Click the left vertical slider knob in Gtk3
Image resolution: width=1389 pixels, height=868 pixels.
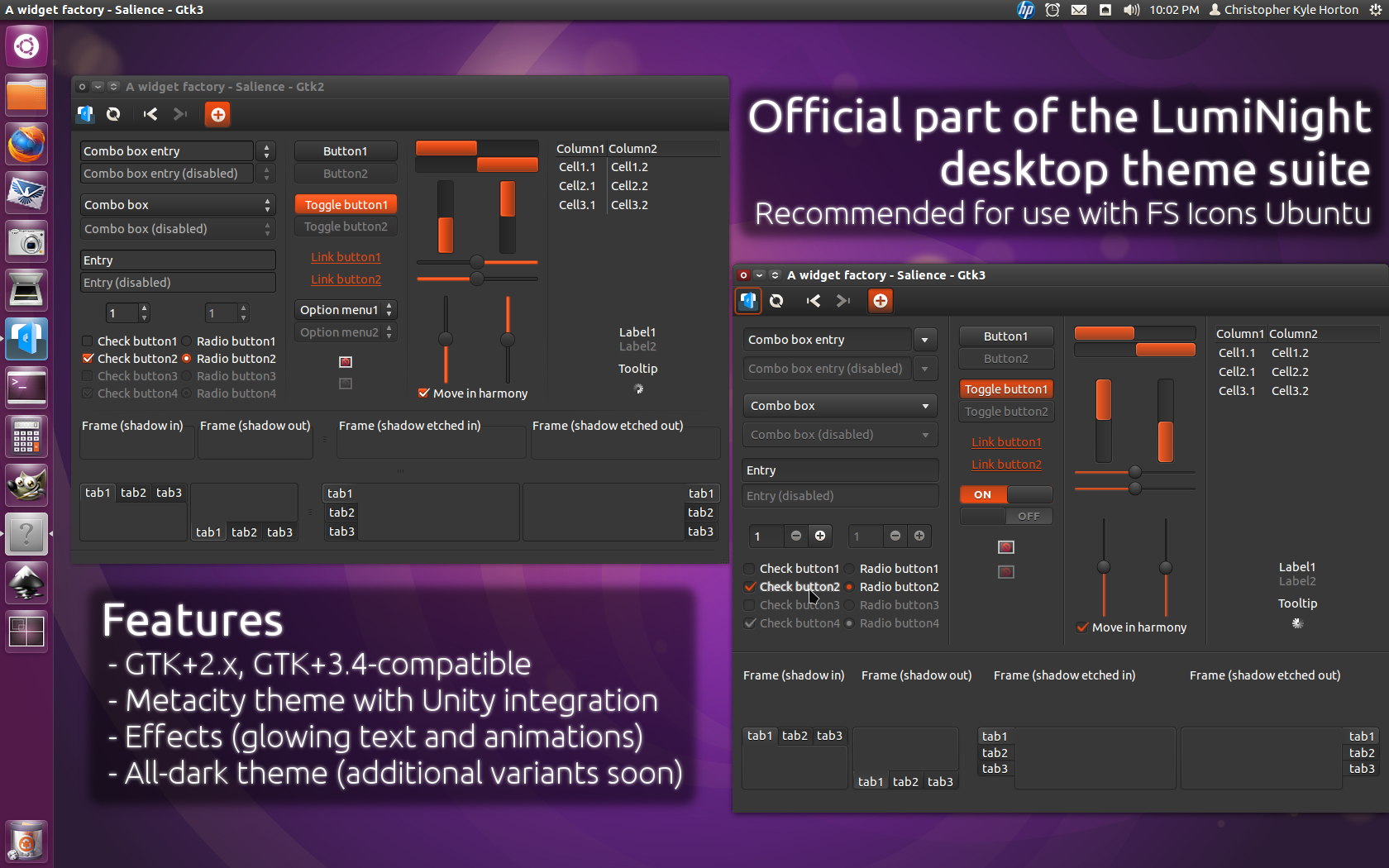click(1104, 567)
